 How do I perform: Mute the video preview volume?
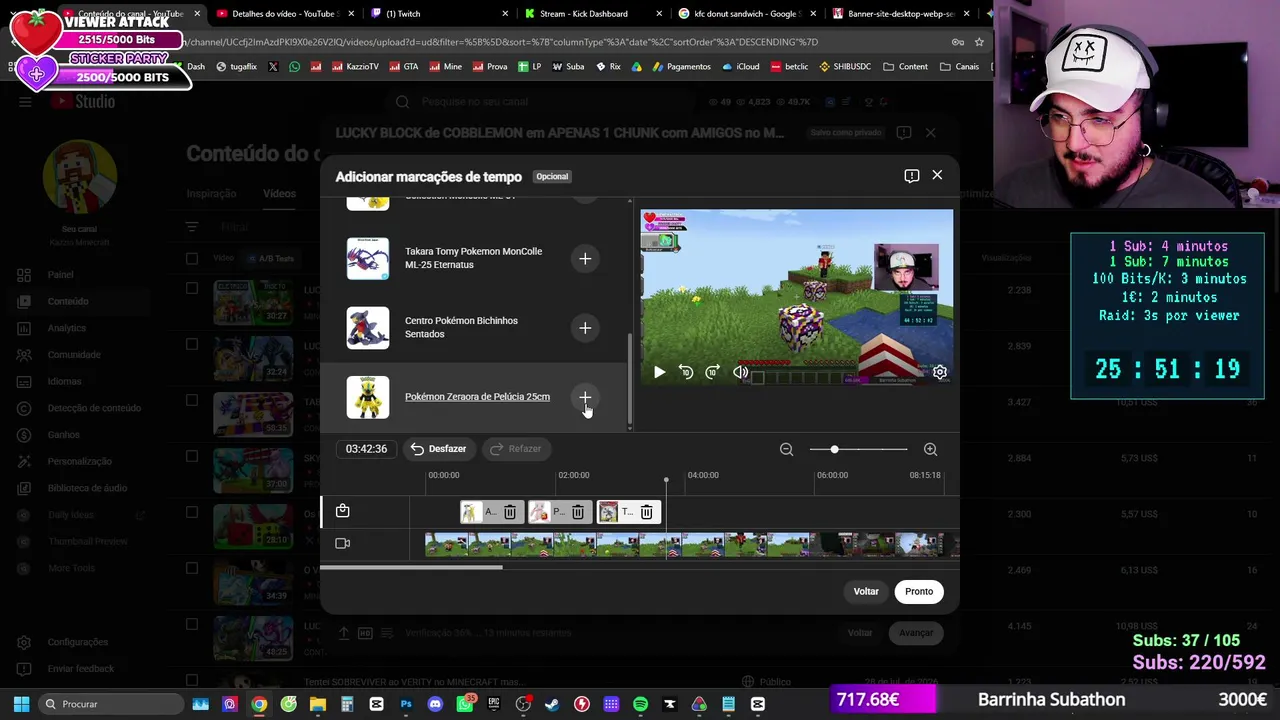click(740, 372)
